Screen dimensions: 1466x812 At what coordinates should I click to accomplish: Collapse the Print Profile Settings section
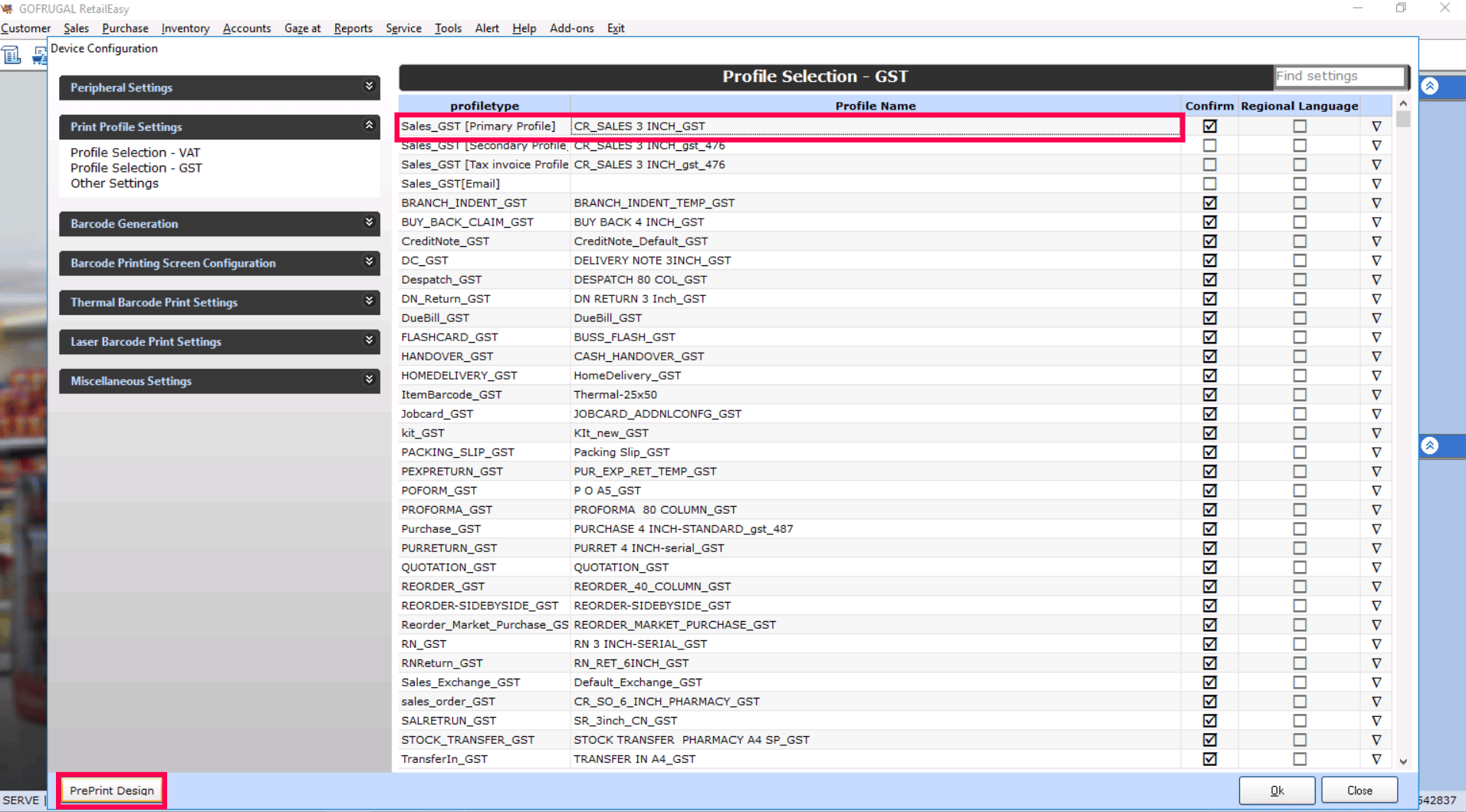(219, 127)
